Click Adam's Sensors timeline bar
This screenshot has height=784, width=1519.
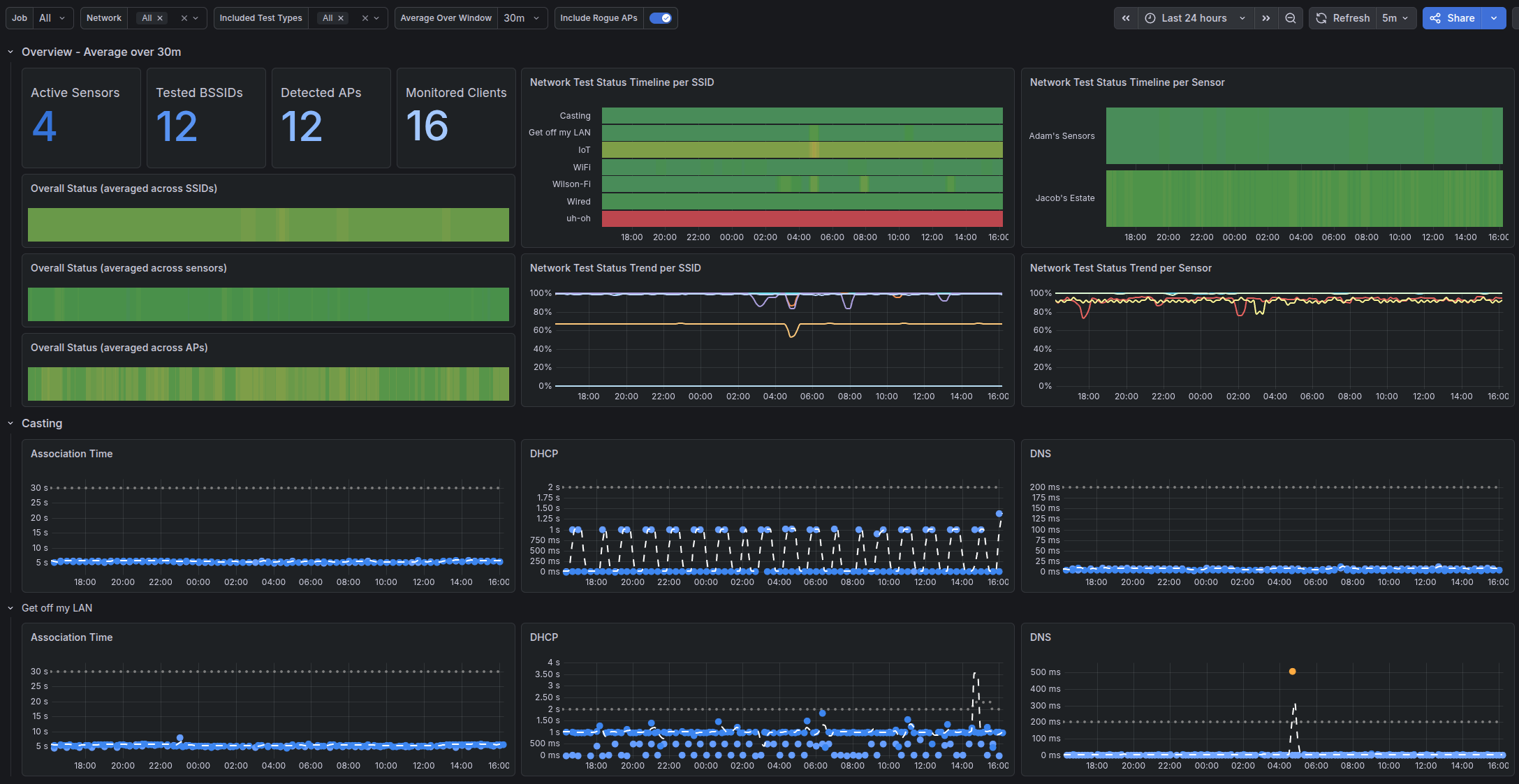click(x=1304, y=136)
